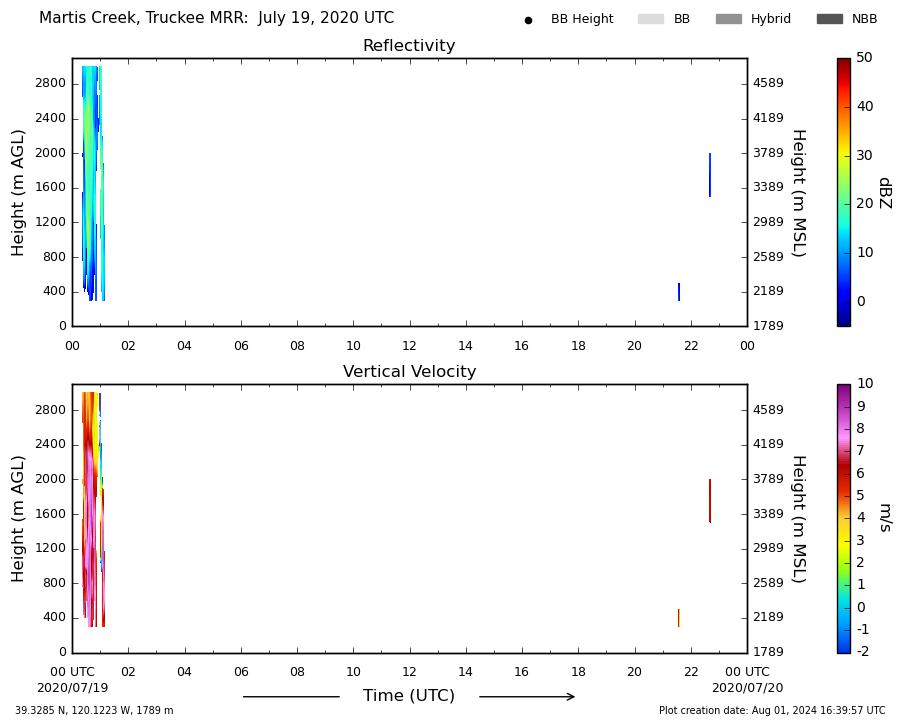
Task: Click the BB Height legend dot
Action: pos(528,21)
